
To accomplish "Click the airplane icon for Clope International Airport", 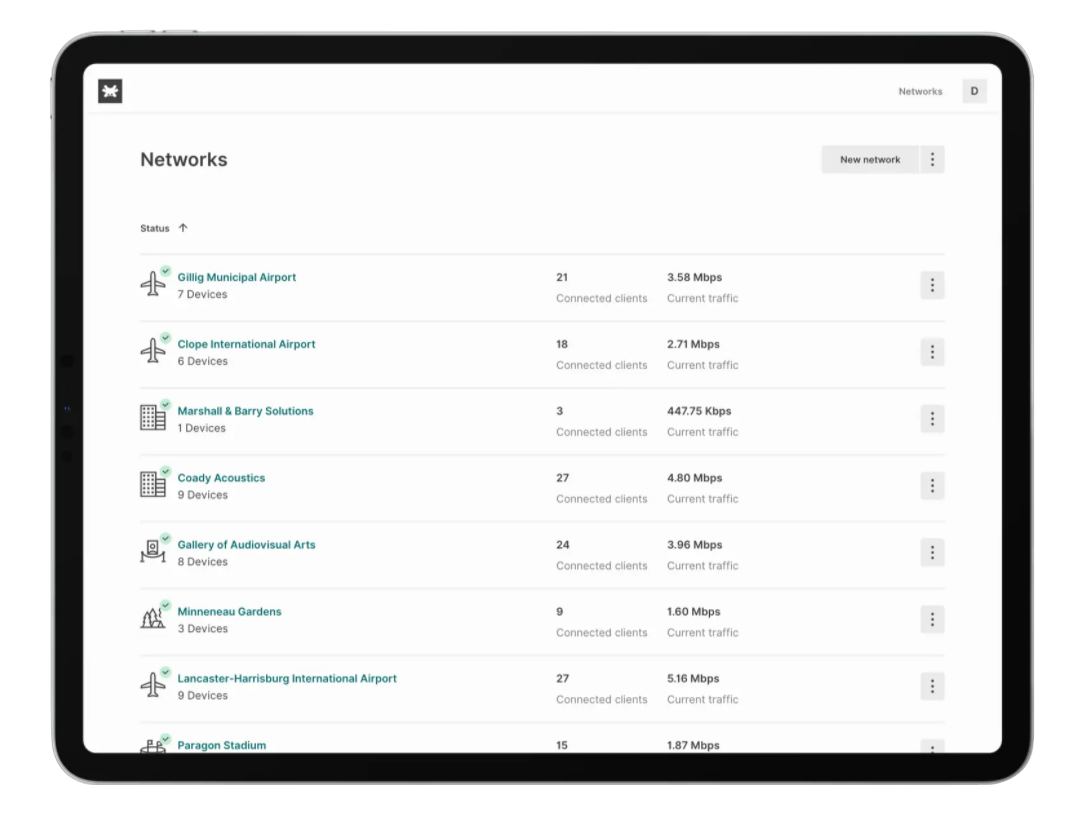I will point(153,351).
